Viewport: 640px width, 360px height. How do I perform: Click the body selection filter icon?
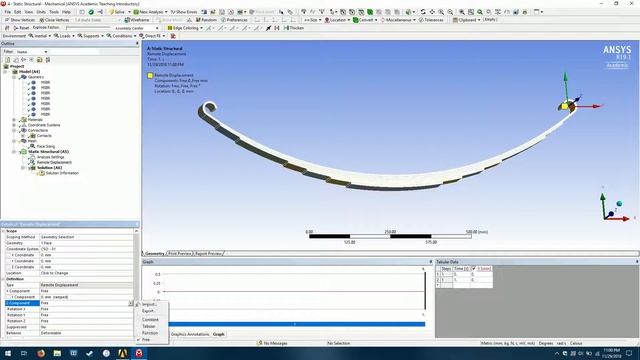tap(370, 12)
